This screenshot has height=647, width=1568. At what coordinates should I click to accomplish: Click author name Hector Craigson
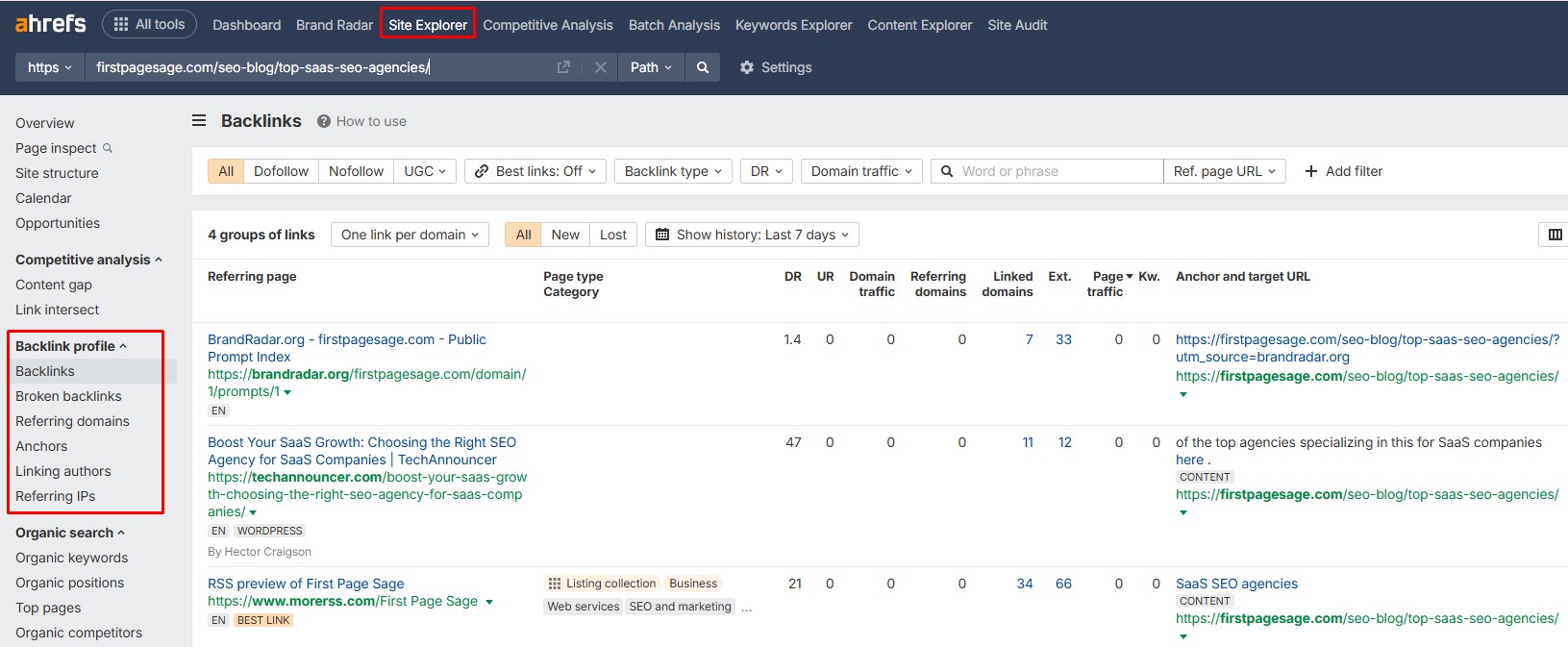coord(269,552)
